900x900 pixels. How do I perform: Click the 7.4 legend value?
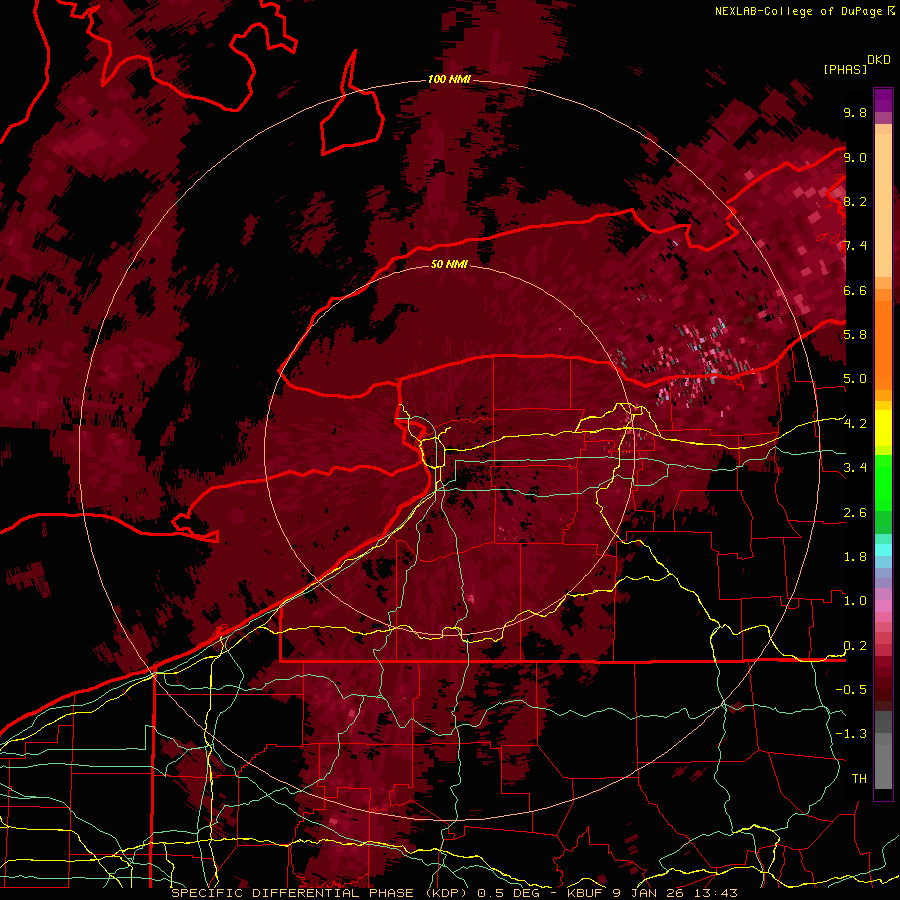tap(855, 246)
